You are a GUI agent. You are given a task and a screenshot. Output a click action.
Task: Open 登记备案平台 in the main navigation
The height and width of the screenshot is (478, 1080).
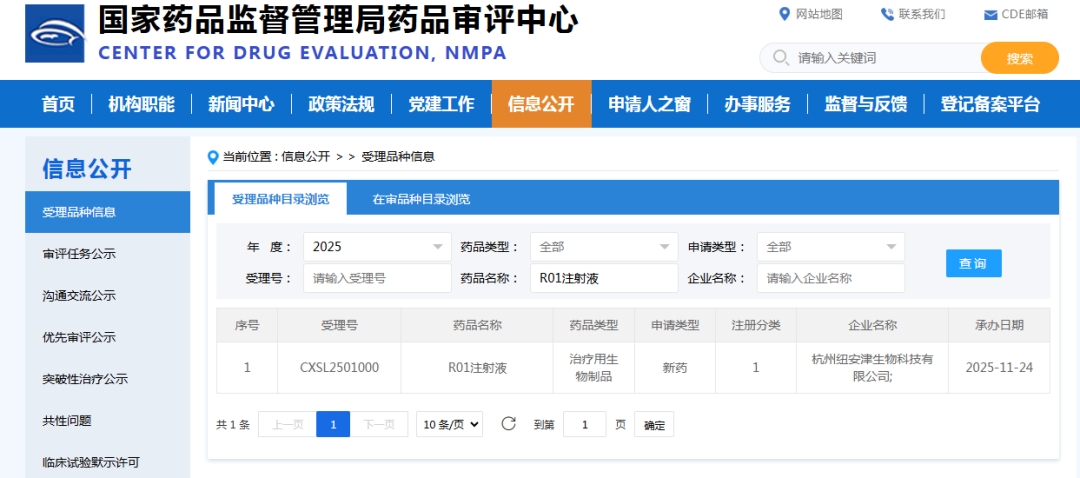pos(990,105)
